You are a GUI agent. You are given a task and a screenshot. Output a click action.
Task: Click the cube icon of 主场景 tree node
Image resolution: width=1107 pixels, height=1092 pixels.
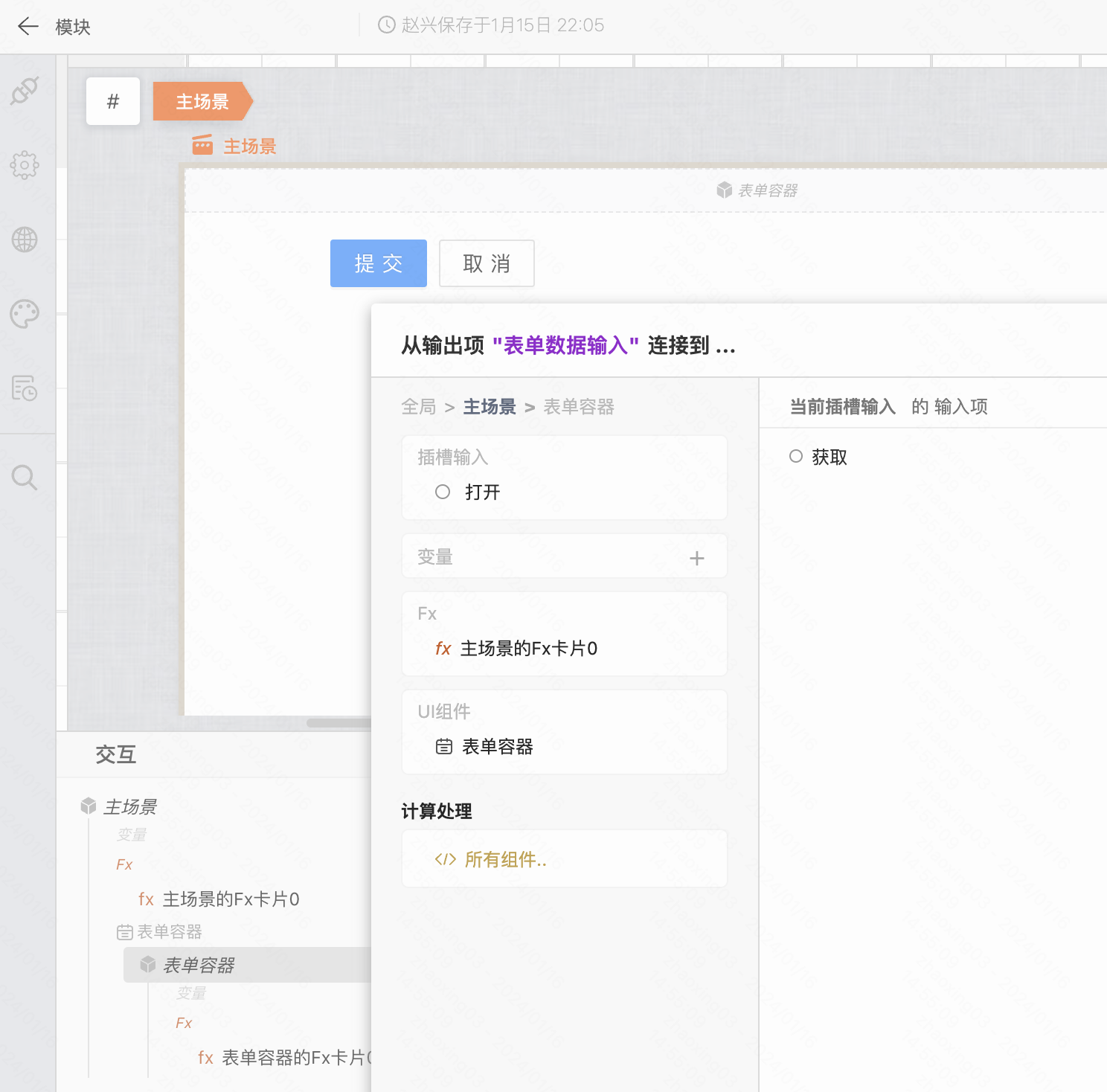click(x=89, y=806)
